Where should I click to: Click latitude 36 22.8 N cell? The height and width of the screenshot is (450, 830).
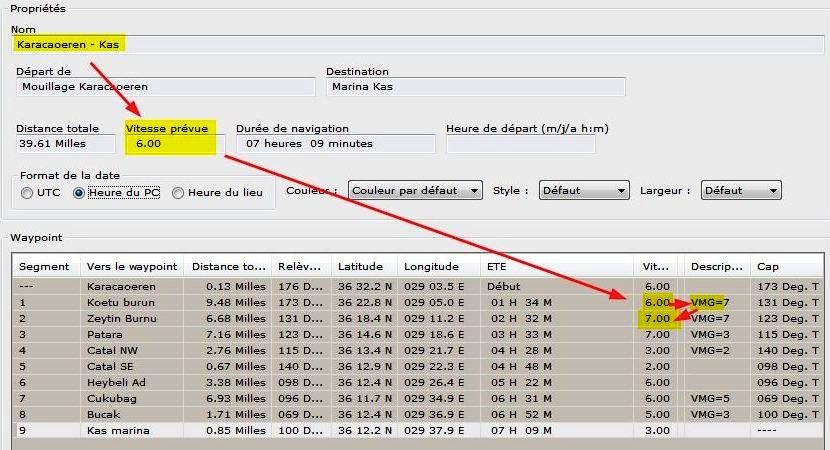pos(365,302)
